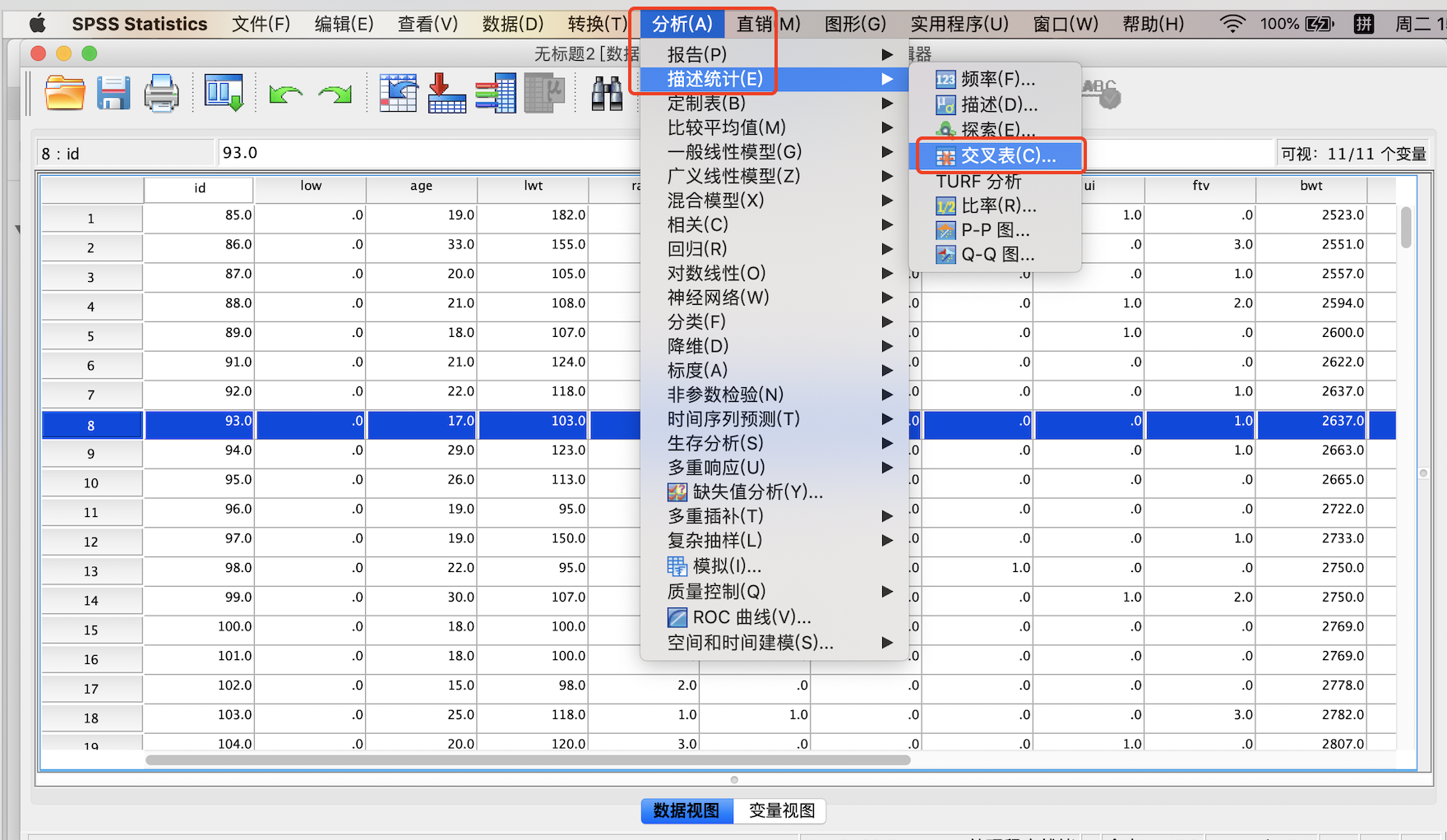Choose TURF 分析 in the submenu
The height and width of the screenshot is (840, 1447).
tap(995, 181)
